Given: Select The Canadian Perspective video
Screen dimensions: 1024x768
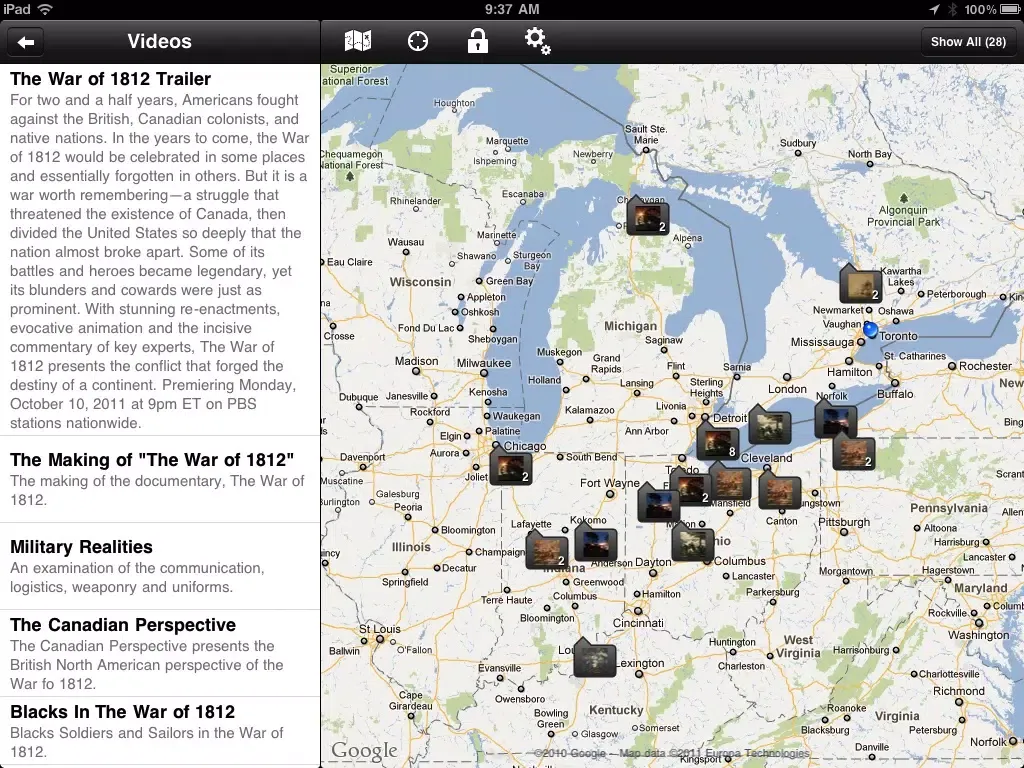Looking at the screenshot, I should tap(160, 653).
